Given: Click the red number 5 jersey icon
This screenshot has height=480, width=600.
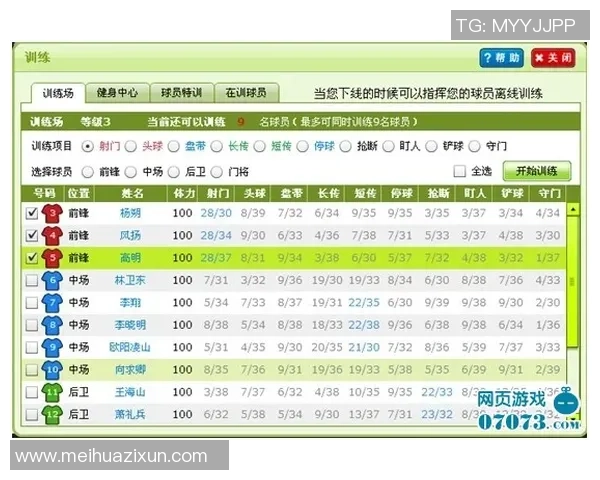Looking at the screenshot, I should click(x=52, y=258).
